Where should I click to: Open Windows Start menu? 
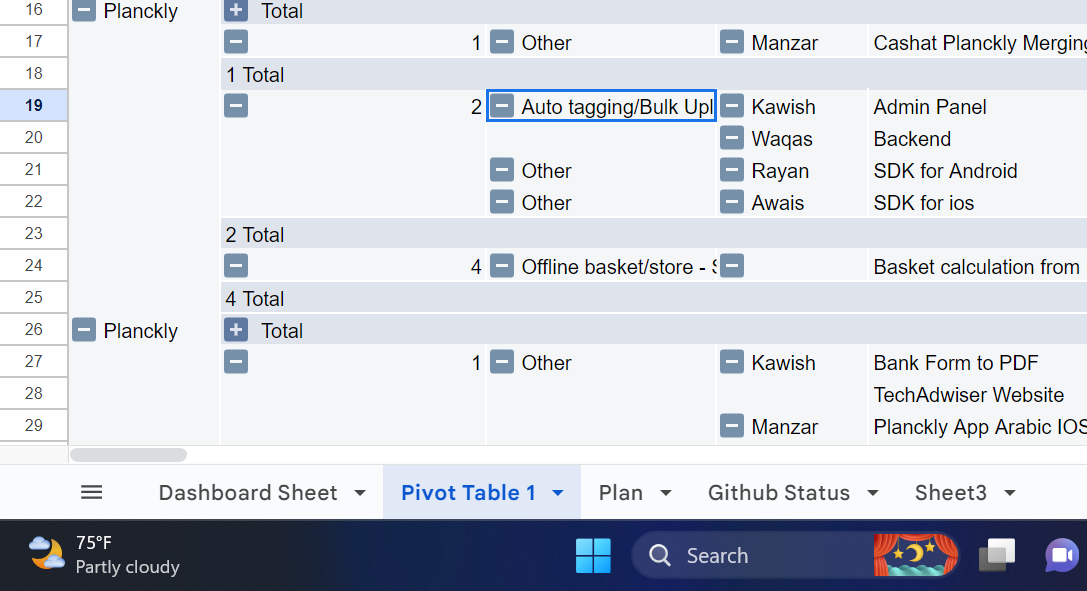point(593,556)
